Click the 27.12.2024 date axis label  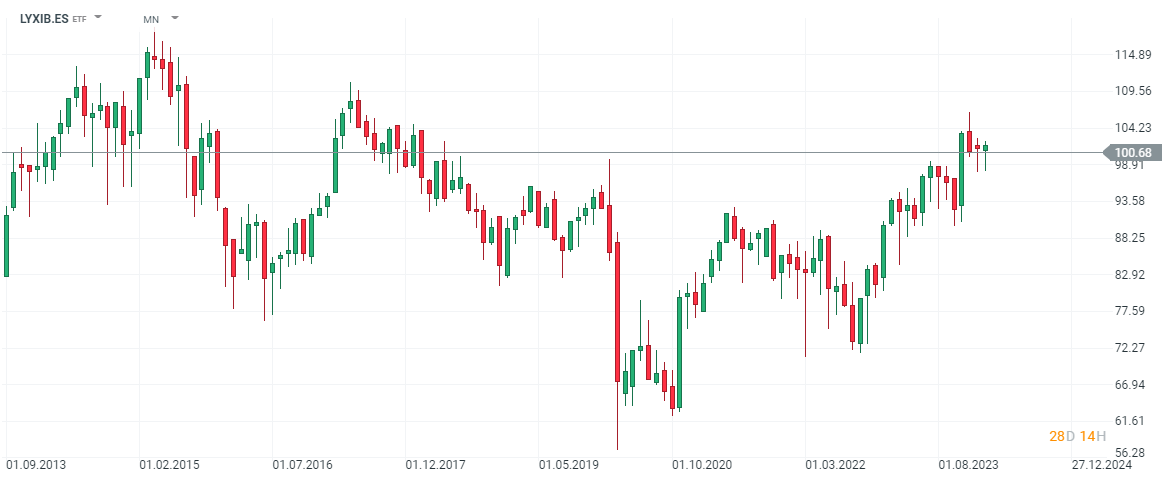pyautogui.click(x=1101, y=465)
